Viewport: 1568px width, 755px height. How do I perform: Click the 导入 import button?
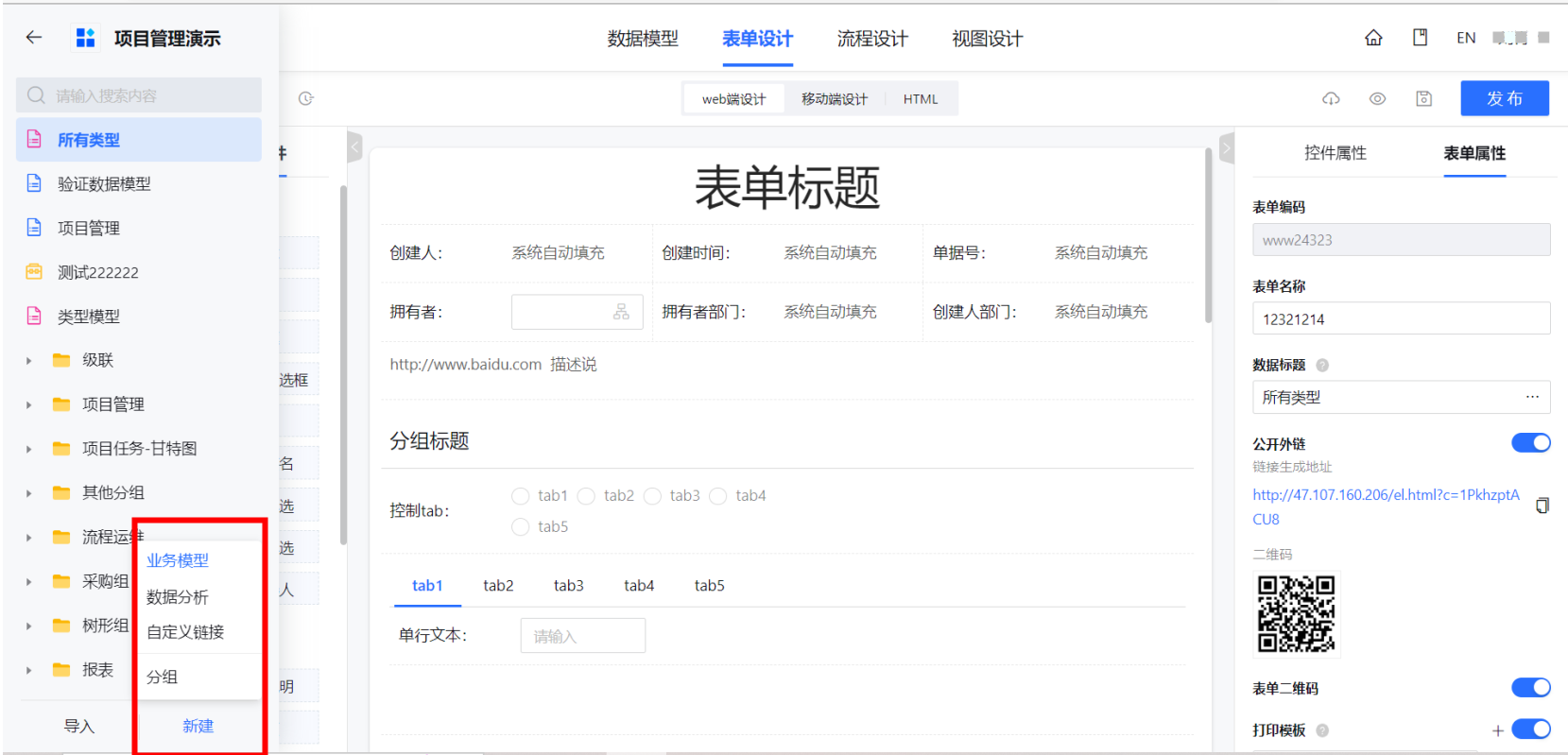click(78, 726)
